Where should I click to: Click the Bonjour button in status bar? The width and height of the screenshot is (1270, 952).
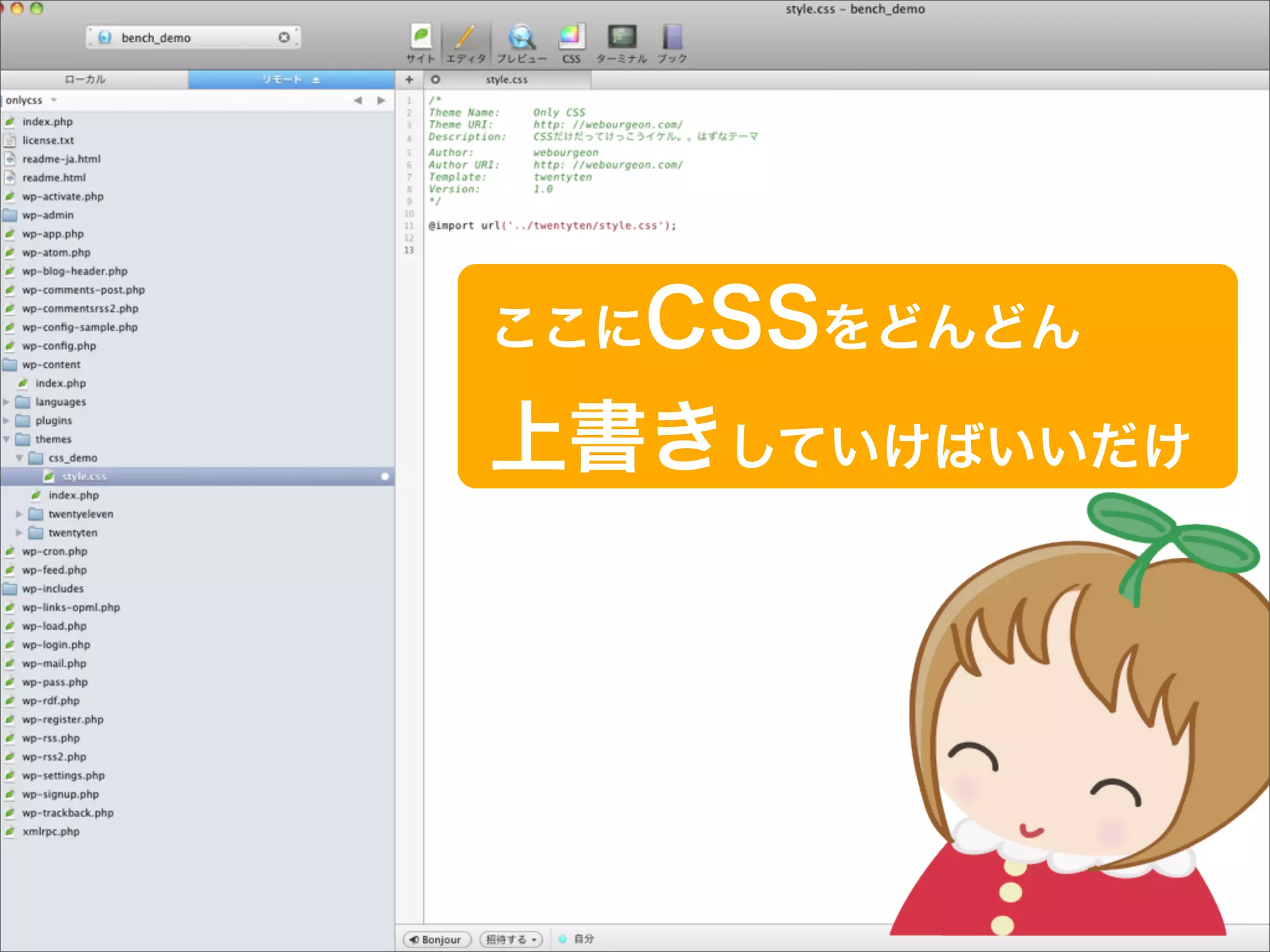(437, 940)
